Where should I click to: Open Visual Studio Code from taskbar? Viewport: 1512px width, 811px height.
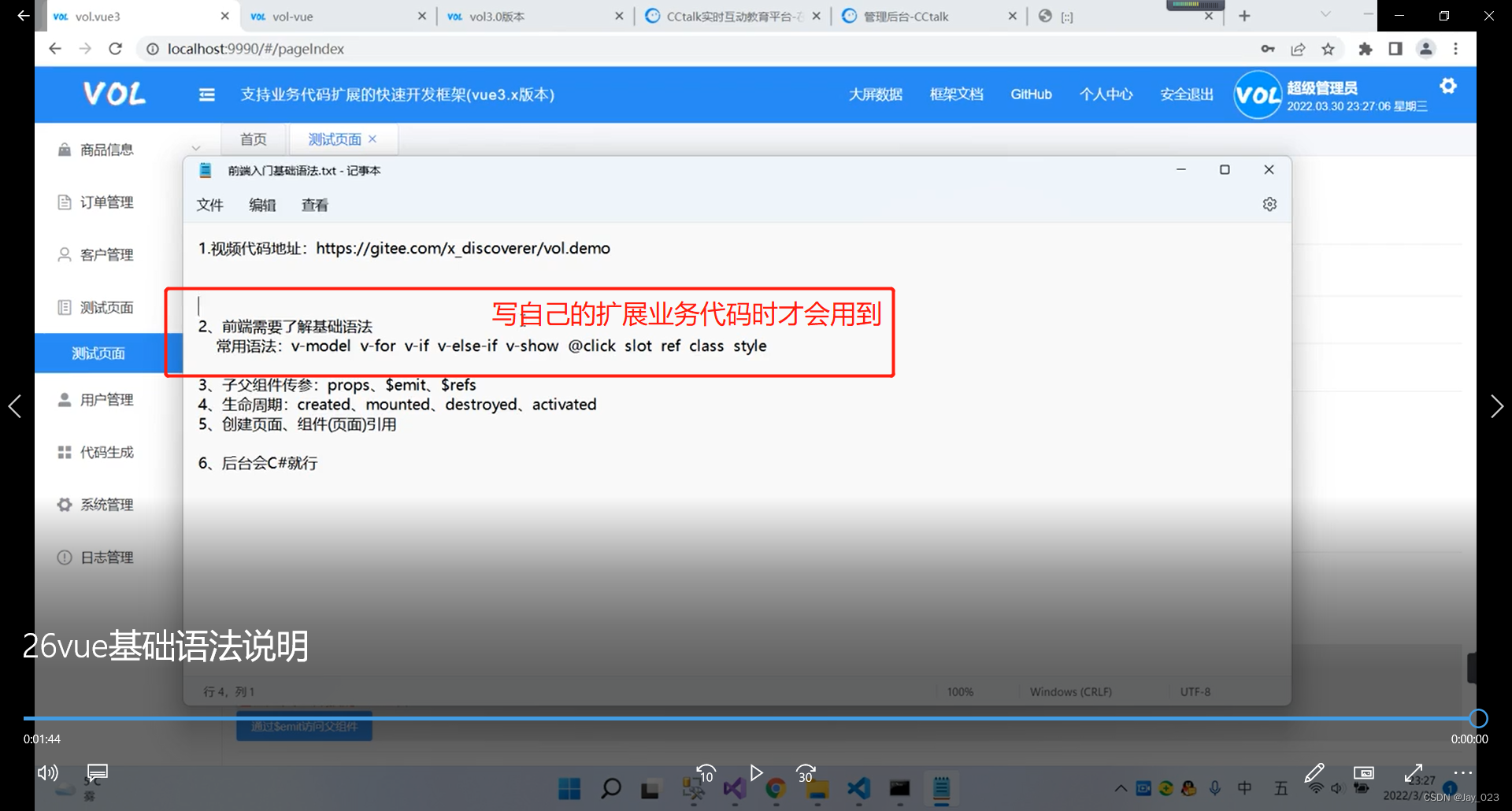858,788
